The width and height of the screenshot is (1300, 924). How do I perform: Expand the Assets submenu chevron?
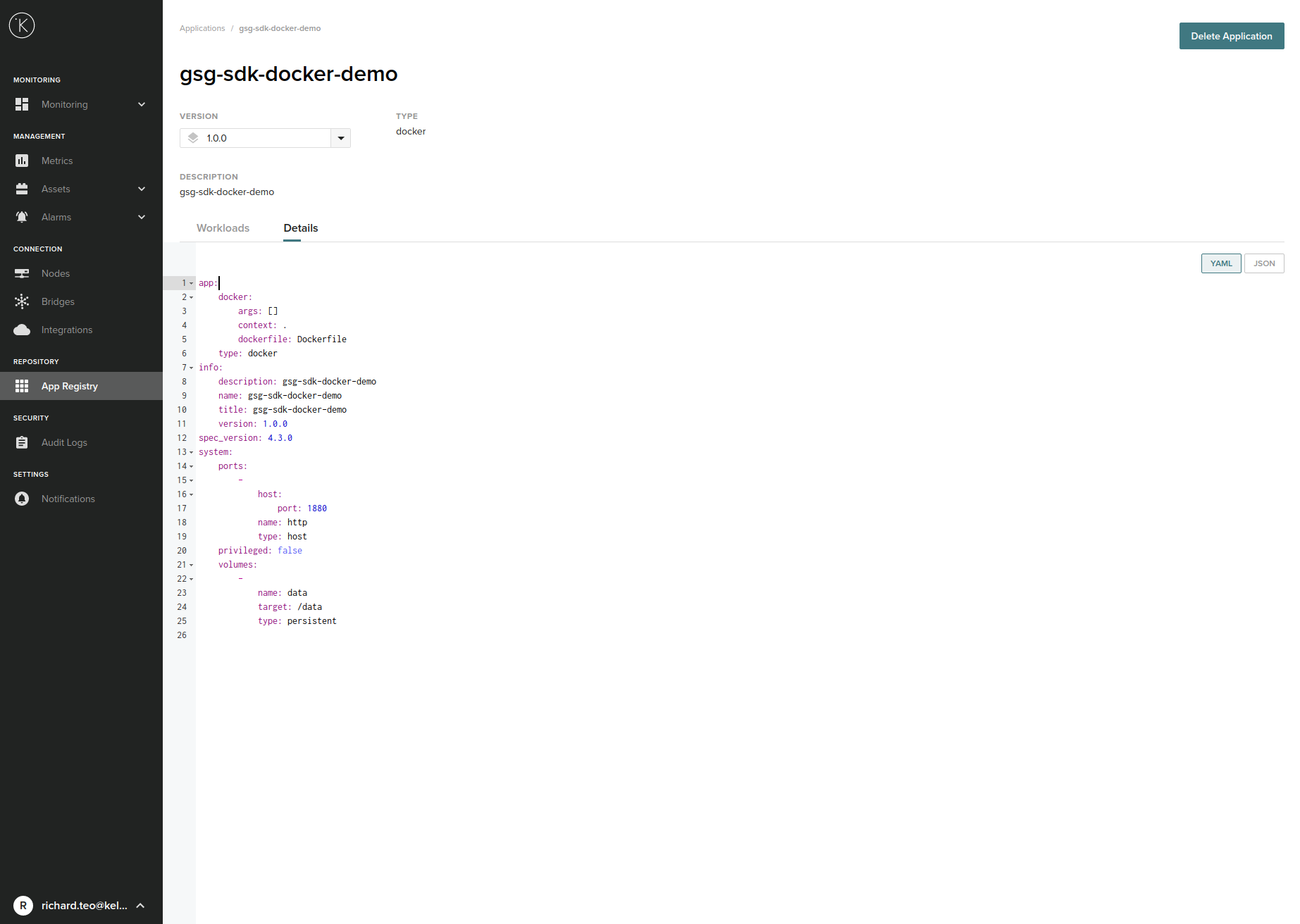click(x=142, y=189)
